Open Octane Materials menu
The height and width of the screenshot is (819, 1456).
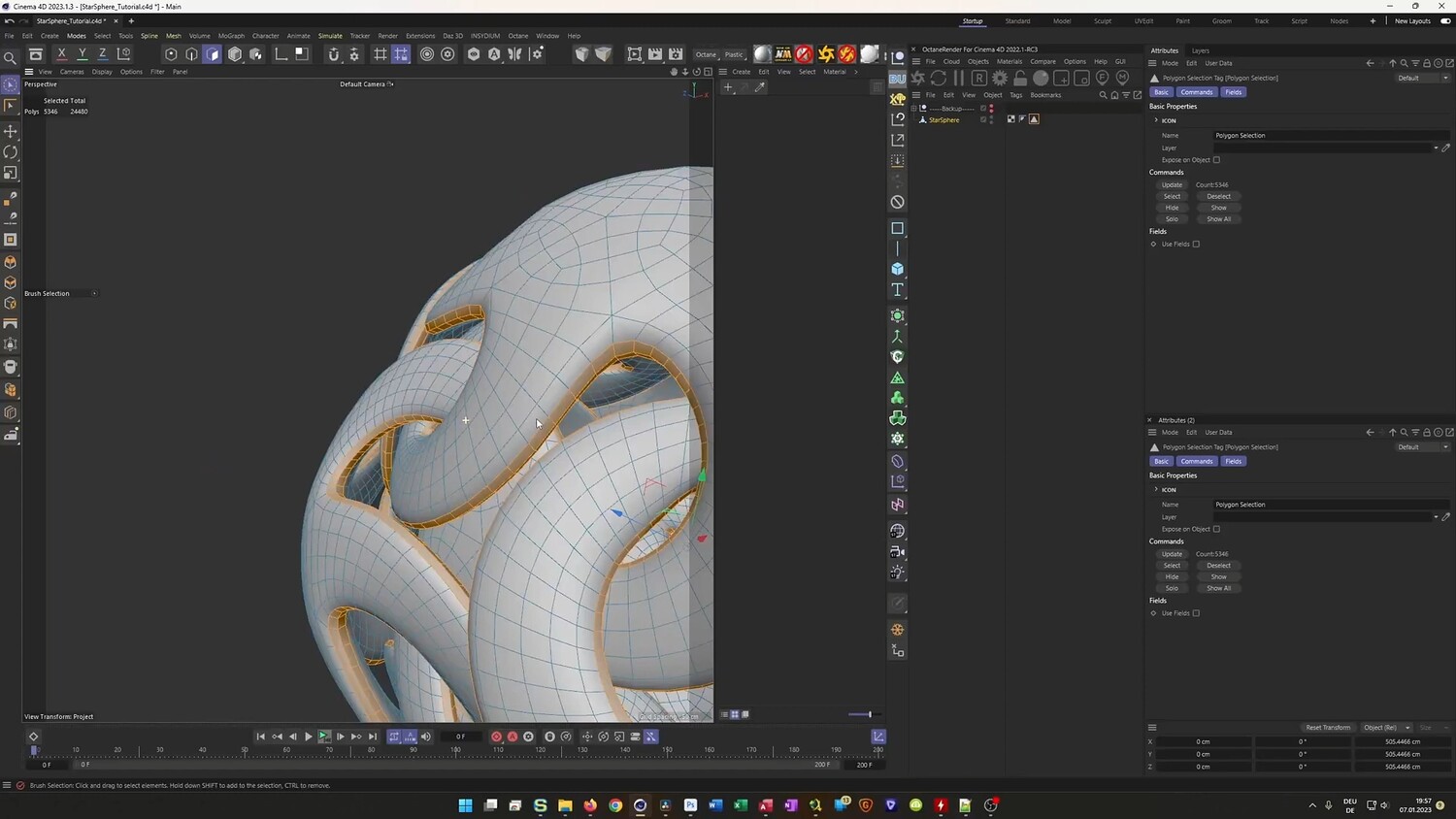click(x=1009, y=61)
